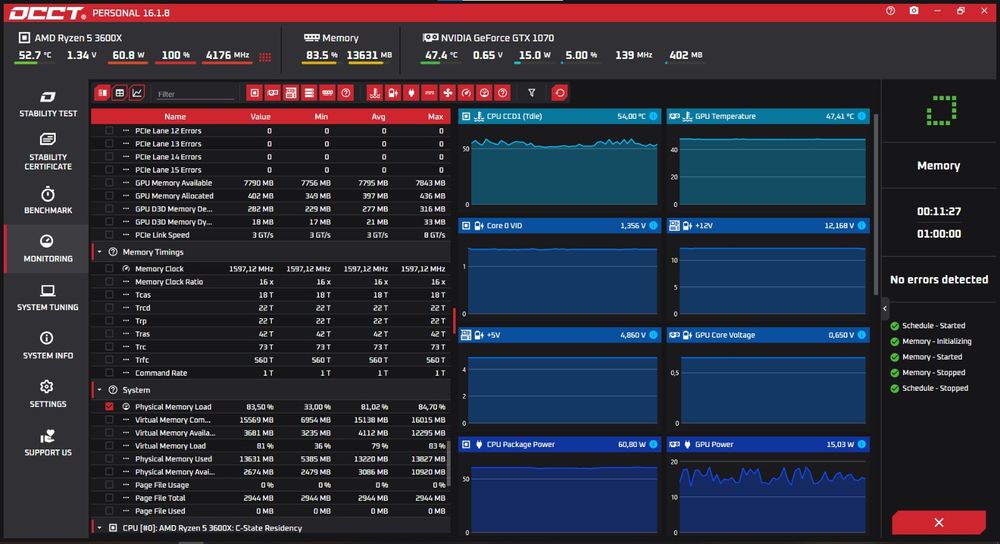Open info for GPU Temperature graph
The image size is (1000, 544).
(862, 116)
